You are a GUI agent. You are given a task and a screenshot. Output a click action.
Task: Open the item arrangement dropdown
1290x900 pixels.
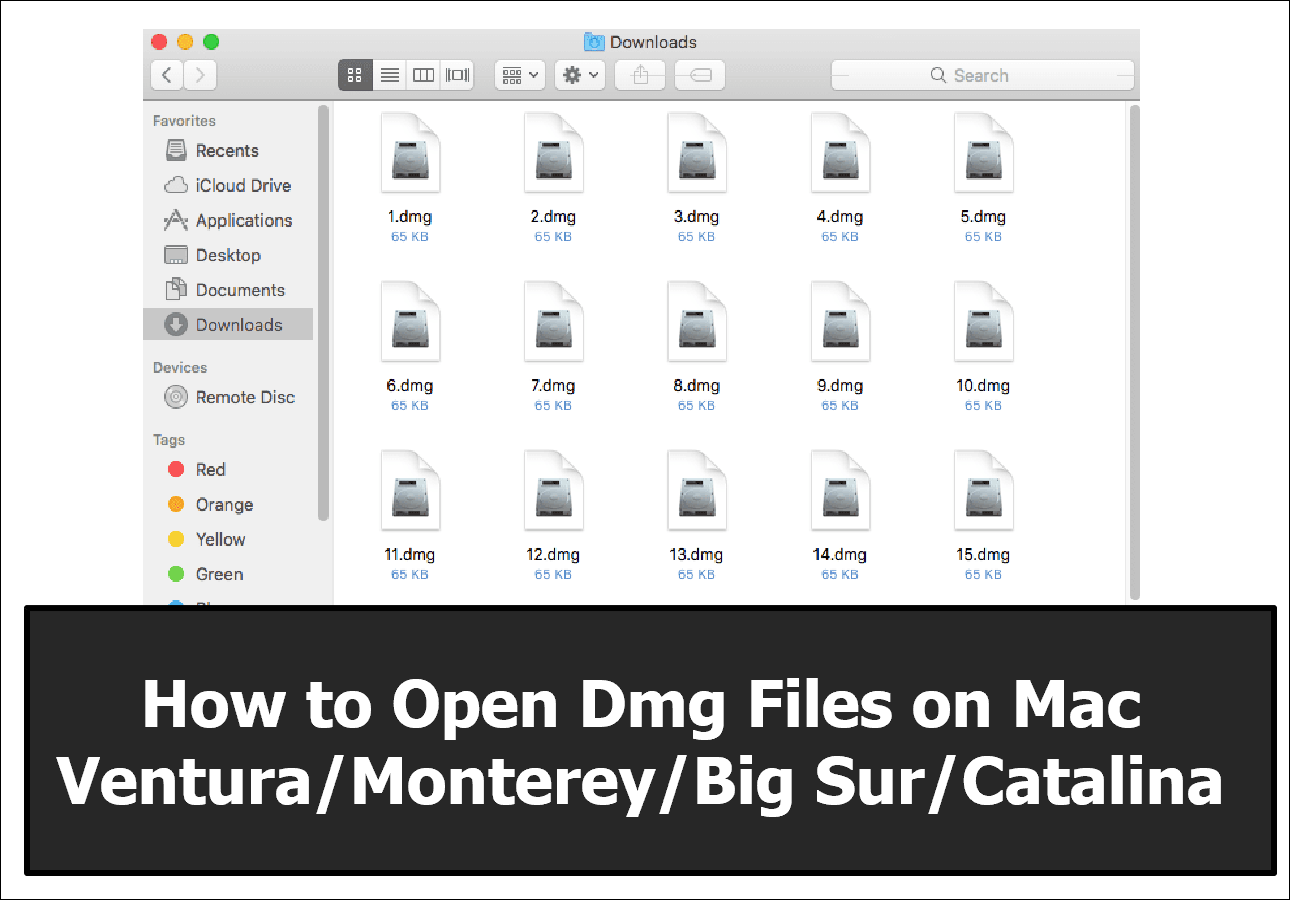coord(520,75)
